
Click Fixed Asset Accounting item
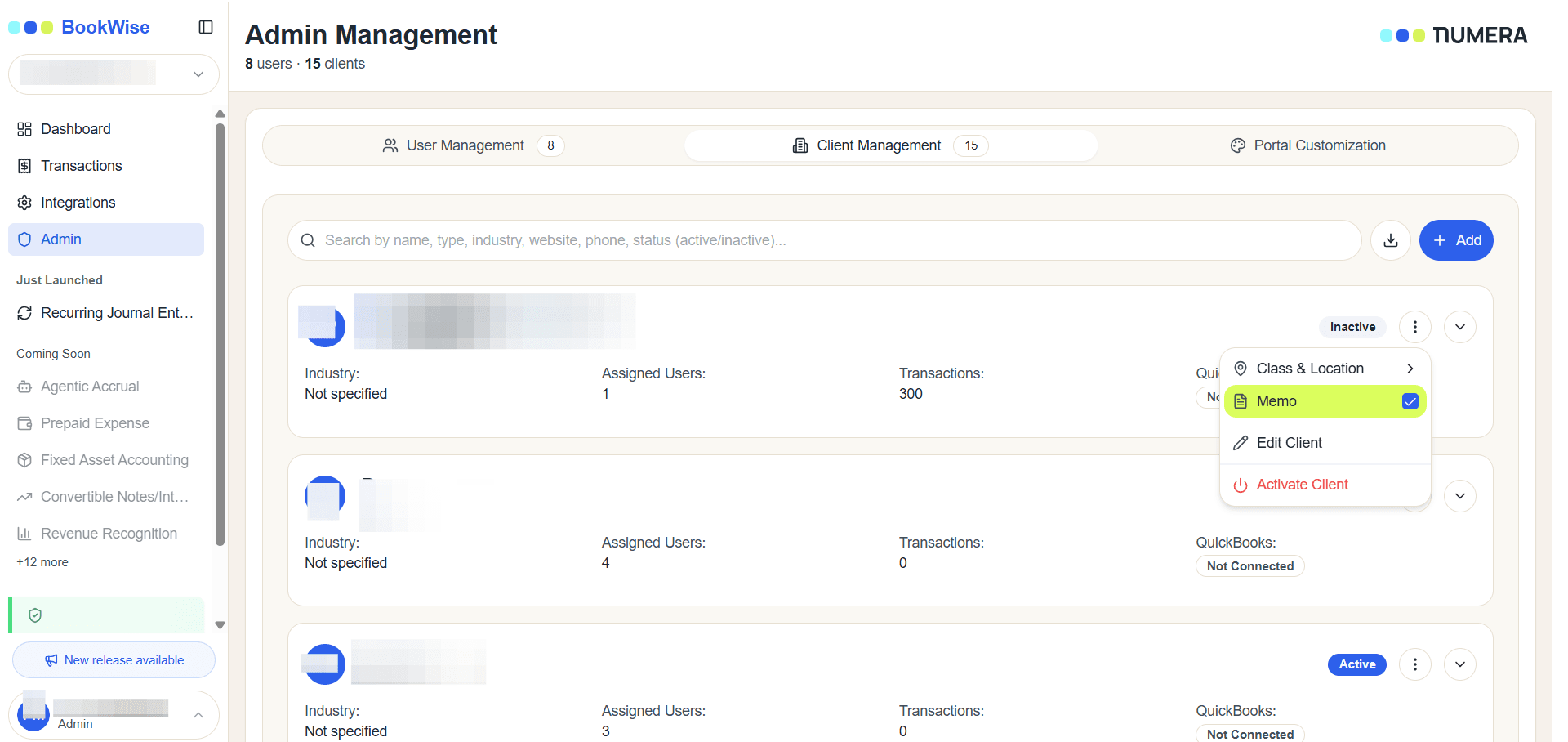tap(106, 460)
